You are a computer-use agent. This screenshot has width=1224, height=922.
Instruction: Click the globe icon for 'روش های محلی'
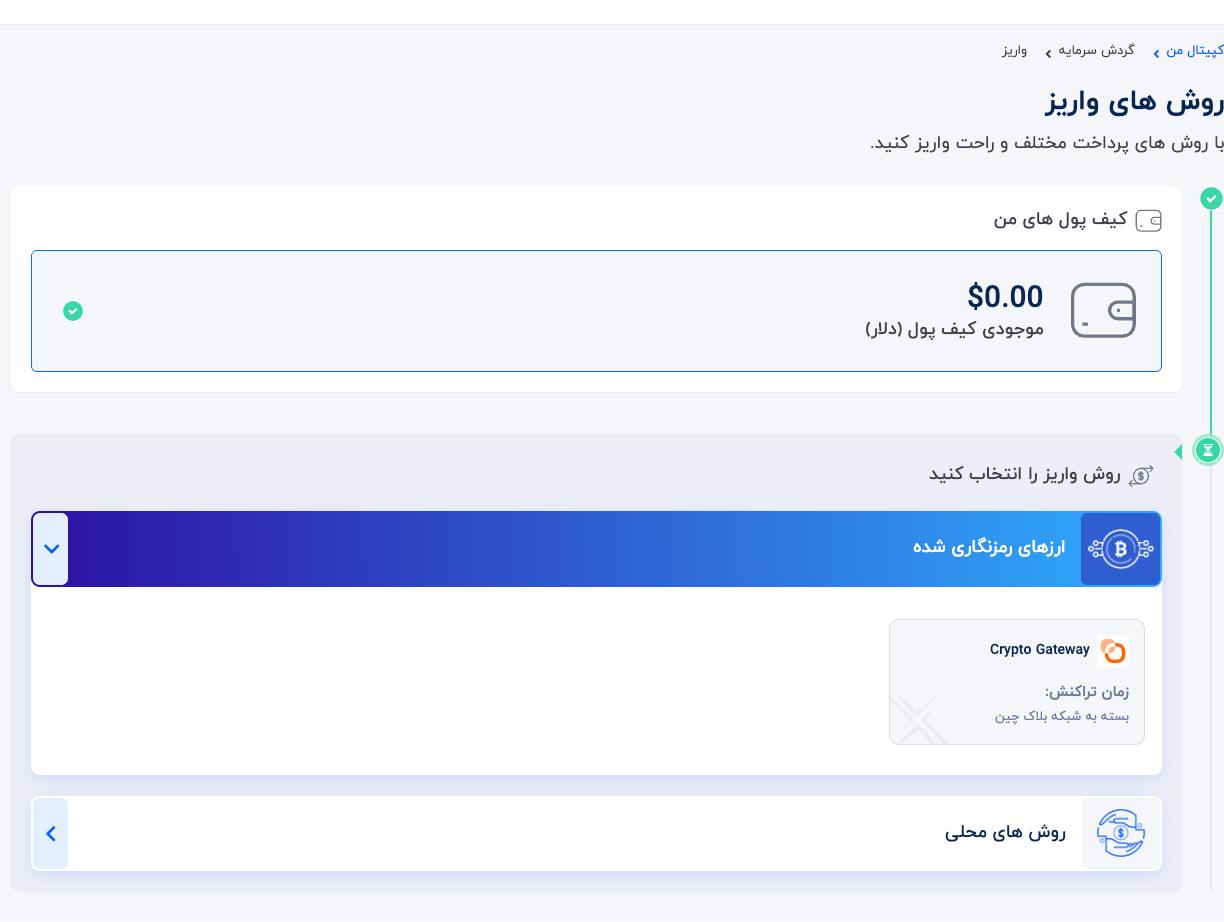pyautogui.click(x=1121, y=833)
